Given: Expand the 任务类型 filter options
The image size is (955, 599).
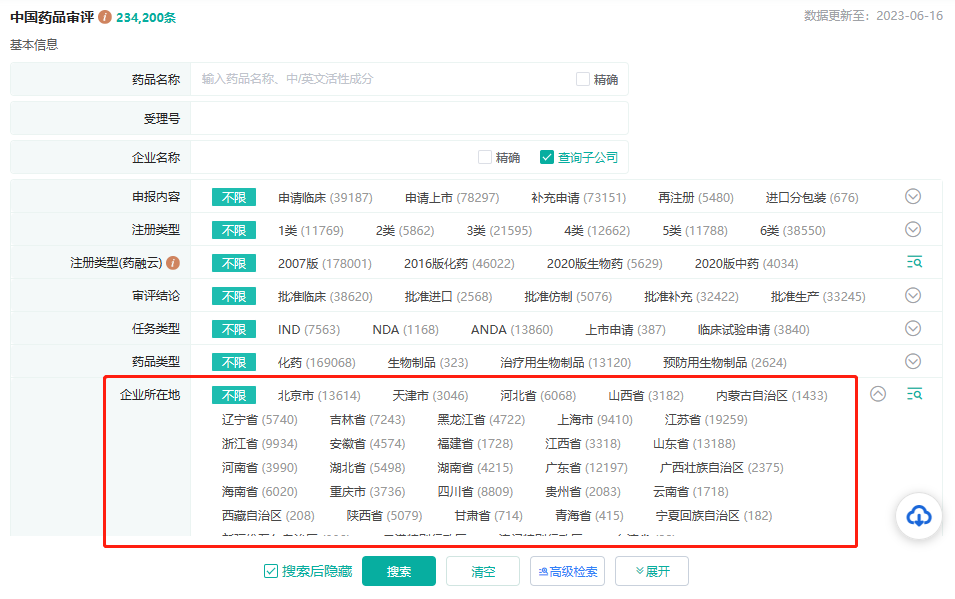Looking at the screenshot, I should pos(913,329).
